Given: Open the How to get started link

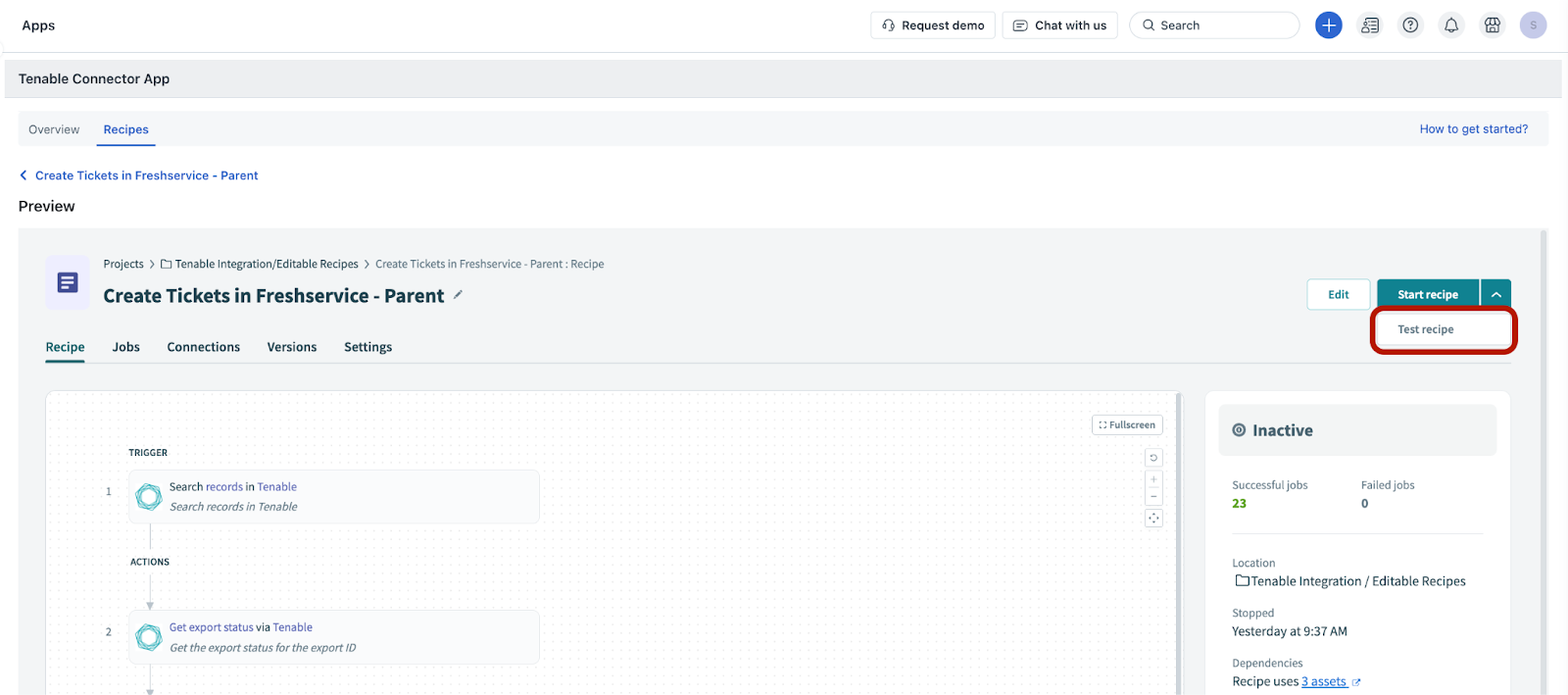Looking at the screenshot, I should coord(1473,129).
